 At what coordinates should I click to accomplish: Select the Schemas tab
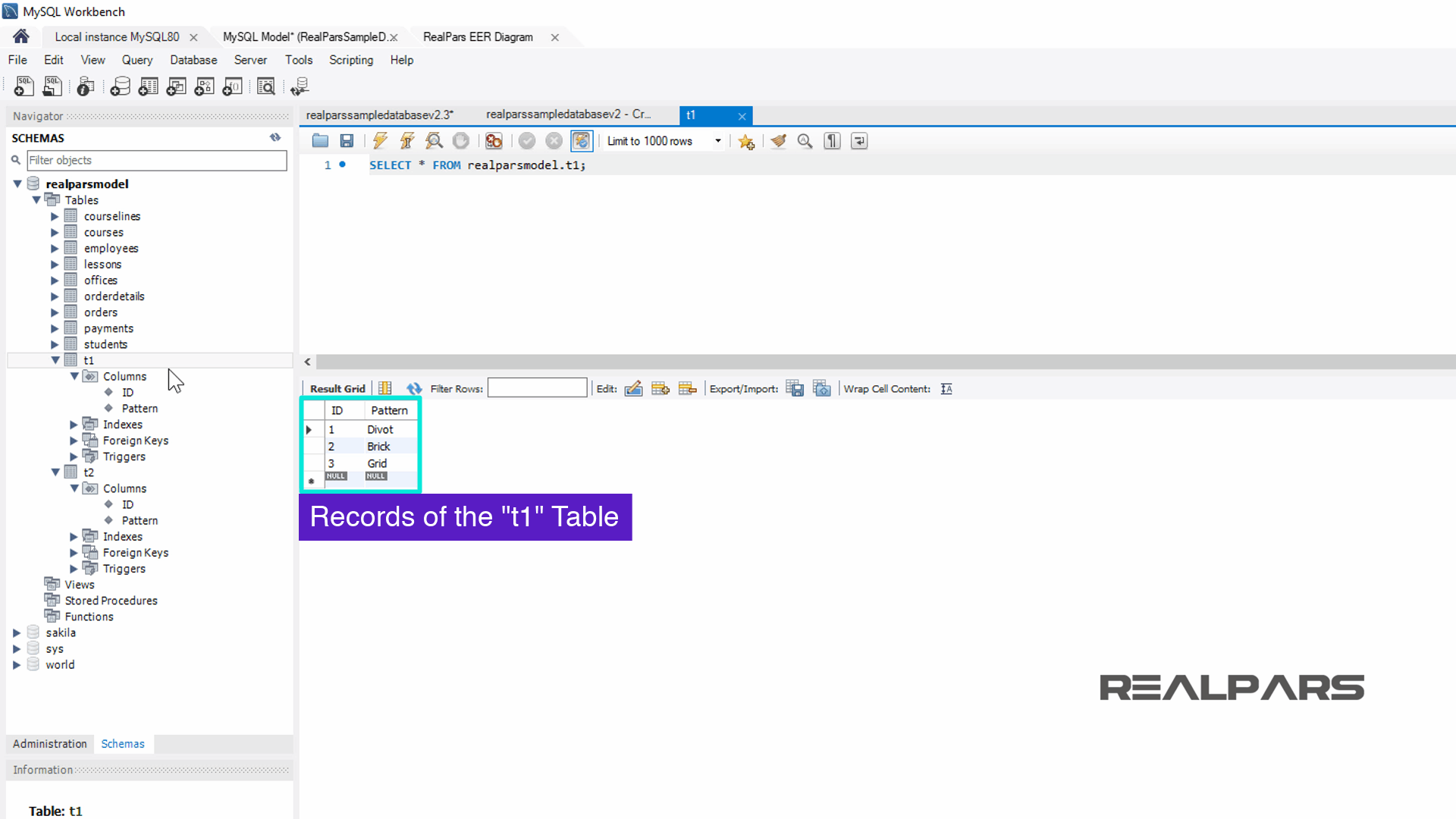point(123,743)
